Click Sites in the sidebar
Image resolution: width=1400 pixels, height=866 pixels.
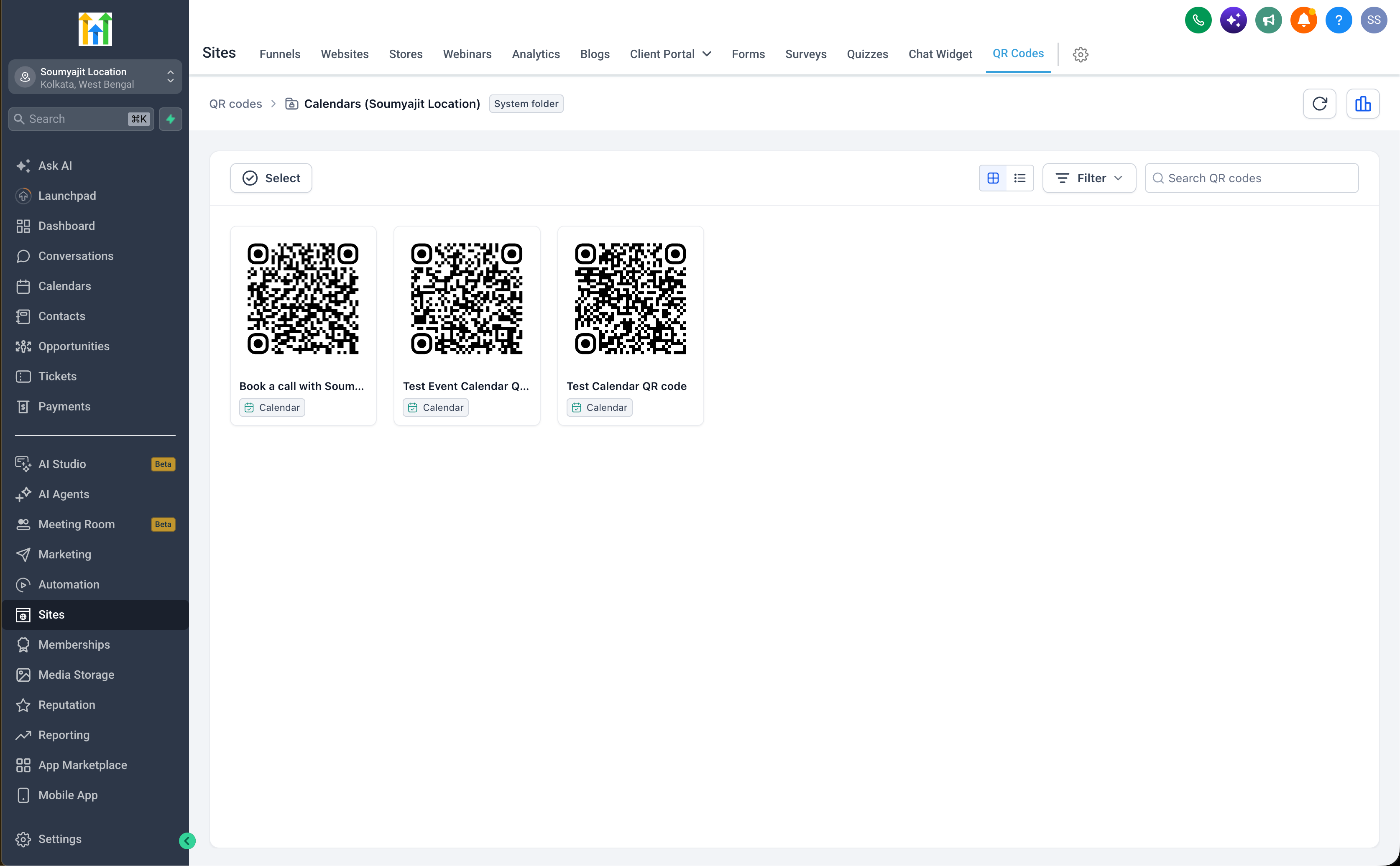(95, 614)
